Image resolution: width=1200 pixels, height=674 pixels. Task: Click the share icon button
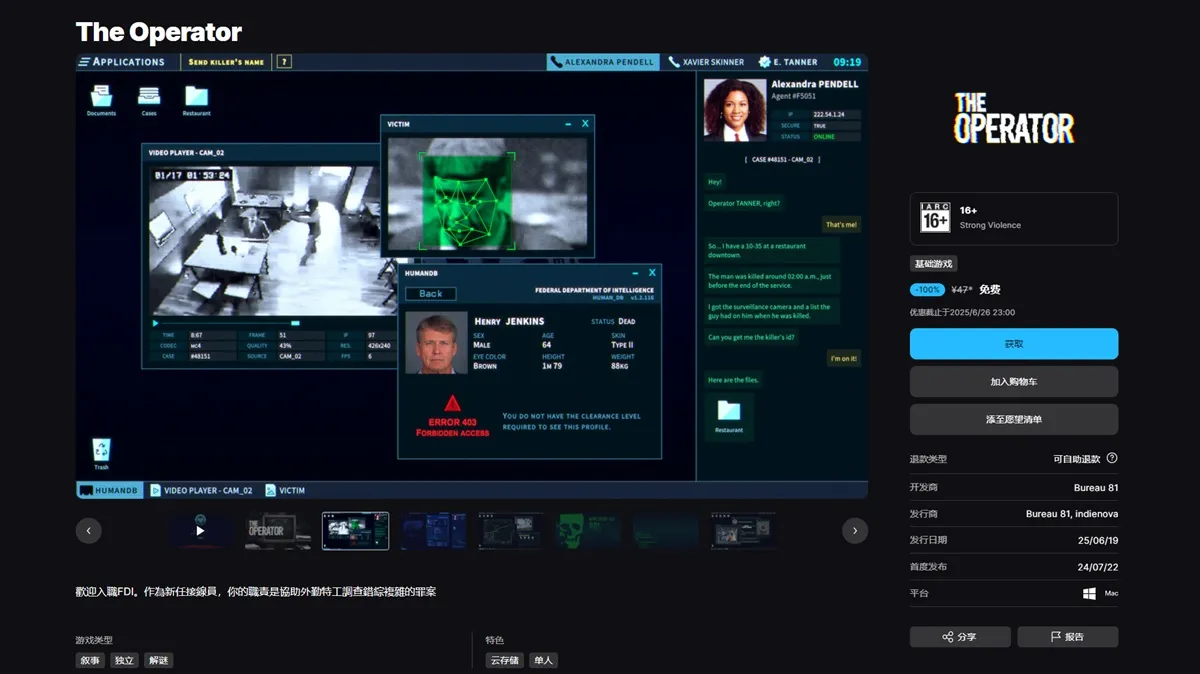(960, 637)
